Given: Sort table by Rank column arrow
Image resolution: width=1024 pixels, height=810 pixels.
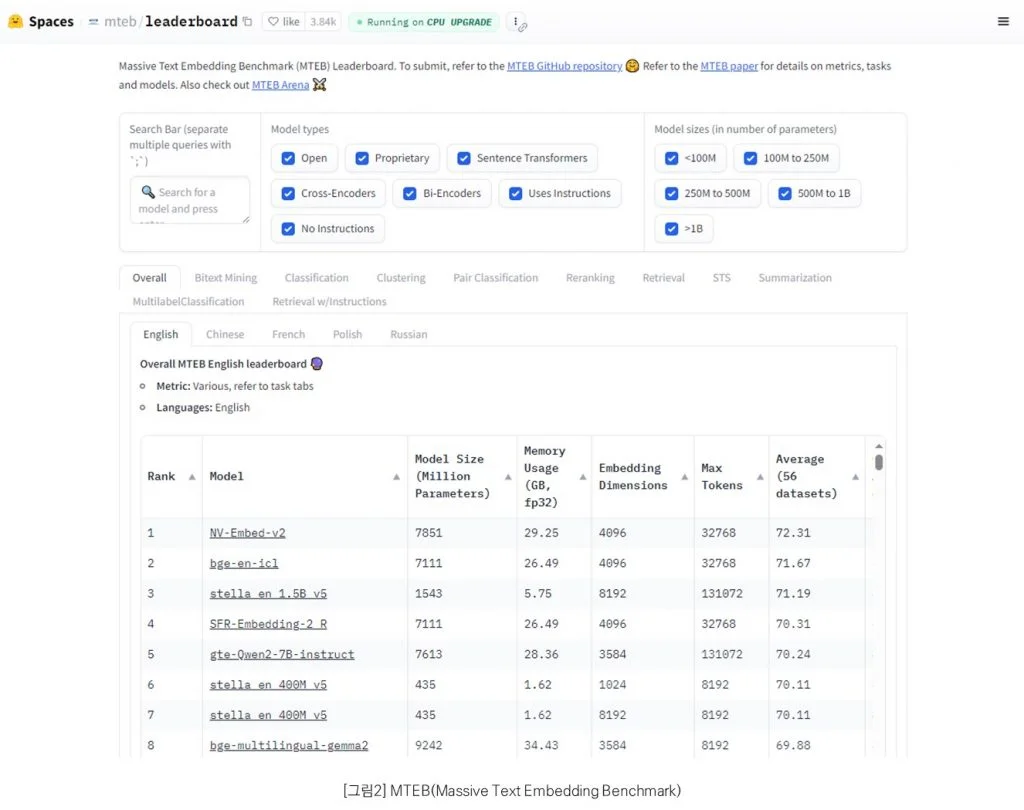Looking at the screenshot, I should tap(192, 477).
